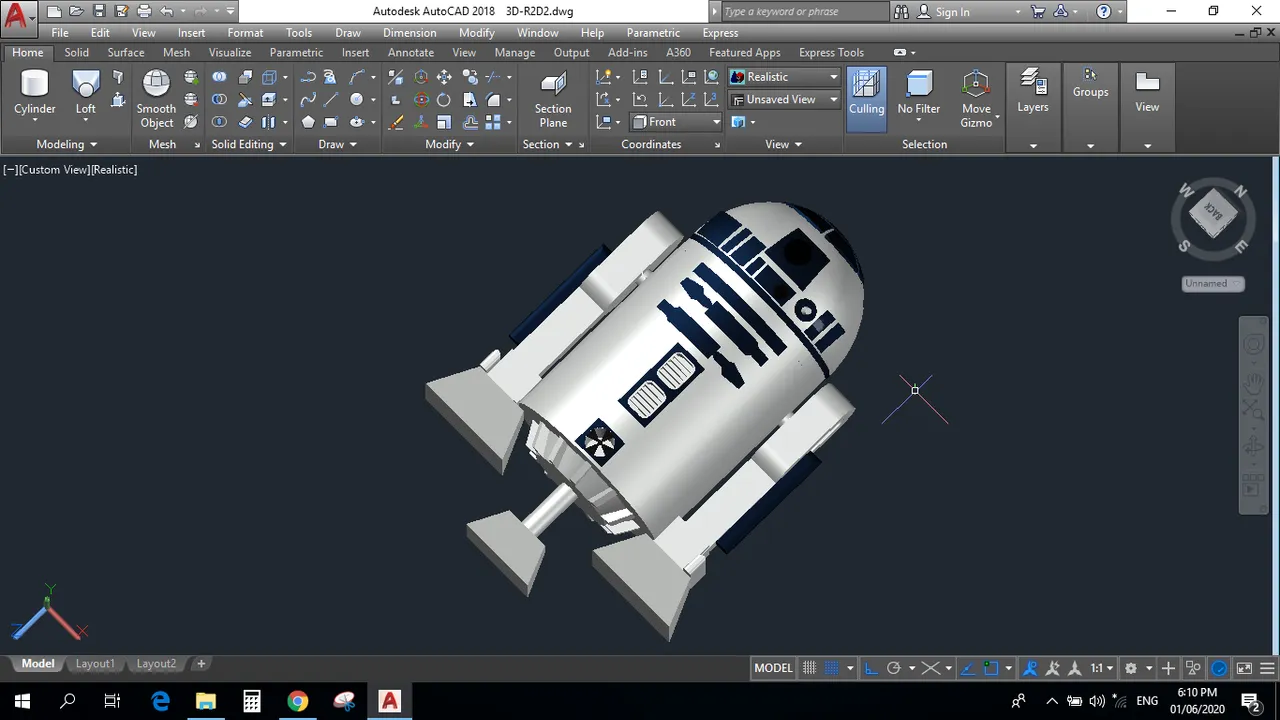Click the Unnamed UCS button below ViewCube
The width and height of the screenshot is (1280, 720).
point(1212,283)
